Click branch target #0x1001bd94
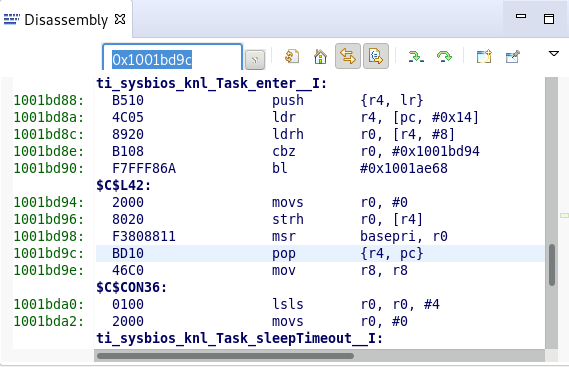 tap(435, 151)
